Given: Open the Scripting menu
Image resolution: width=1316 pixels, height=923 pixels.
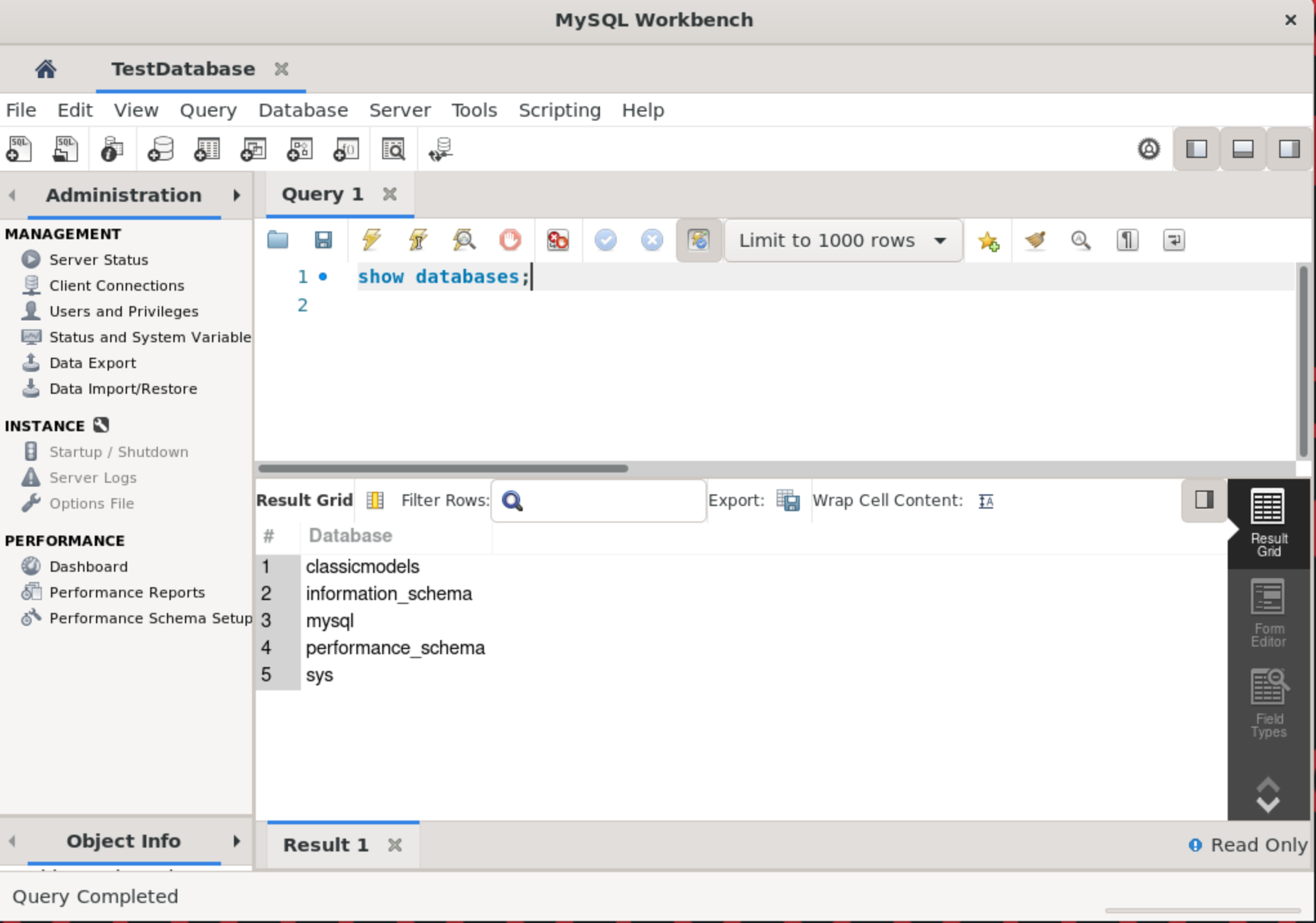Looking at the screenshot, I should [559, 110].
